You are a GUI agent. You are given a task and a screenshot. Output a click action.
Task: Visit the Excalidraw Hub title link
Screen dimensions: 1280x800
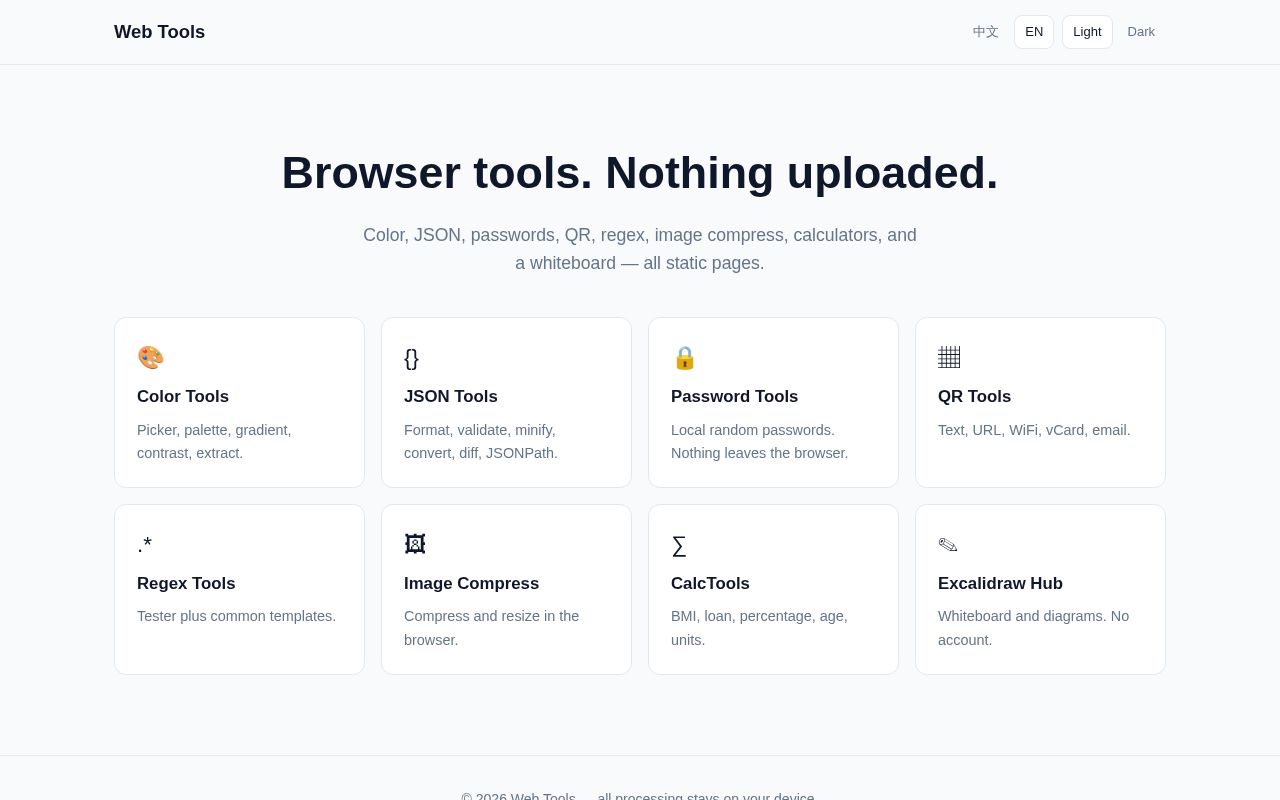click(1000, 584)
